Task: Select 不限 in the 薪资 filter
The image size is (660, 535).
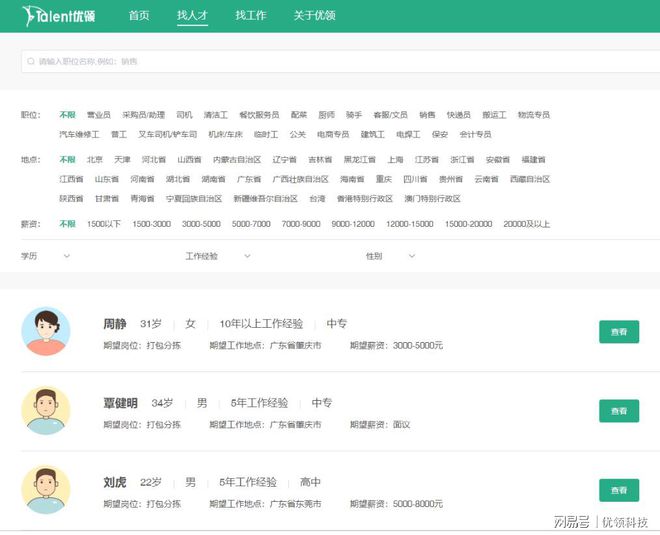Action: (67, 224)
